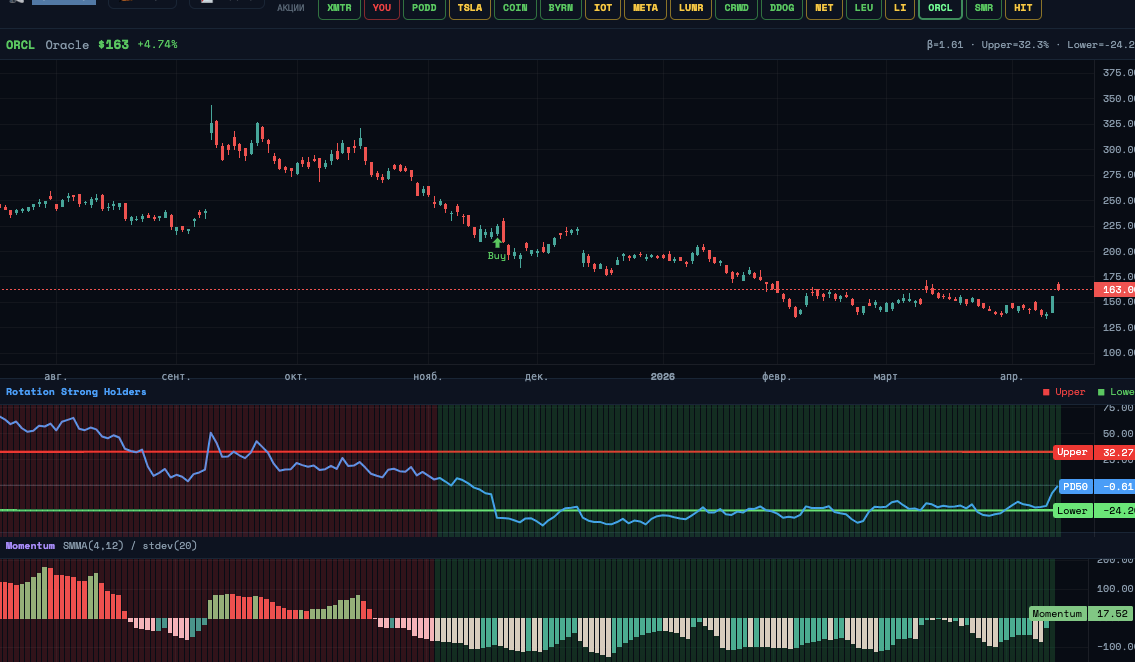This screenshot has height=662, width=1135.
Task: Click the red 163.0 price tag
Action: click(1115, 289)
